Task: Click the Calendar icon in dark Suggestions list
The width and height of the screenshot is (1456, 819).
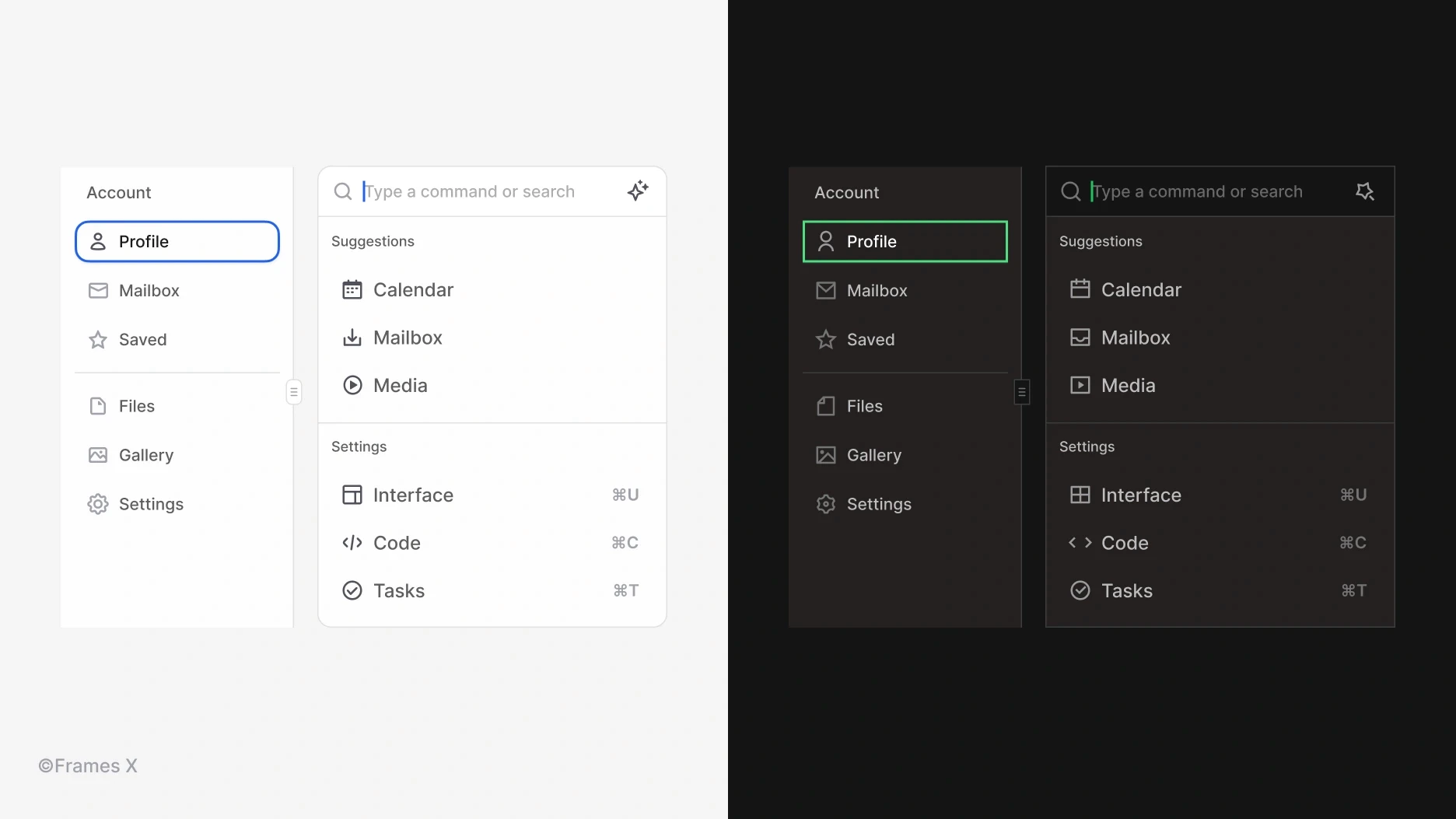Action: coord(1080,289)
